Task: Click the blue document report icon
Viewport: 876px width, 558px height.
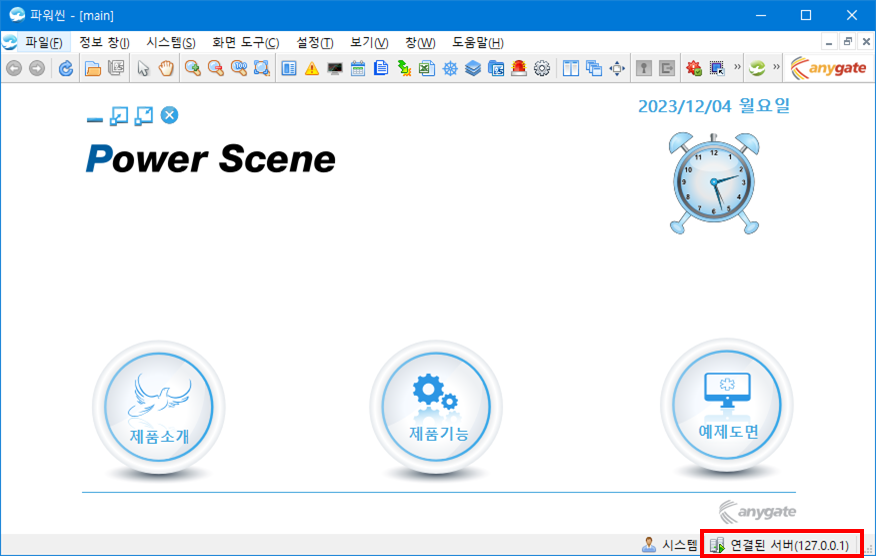Action: point(381,68)
